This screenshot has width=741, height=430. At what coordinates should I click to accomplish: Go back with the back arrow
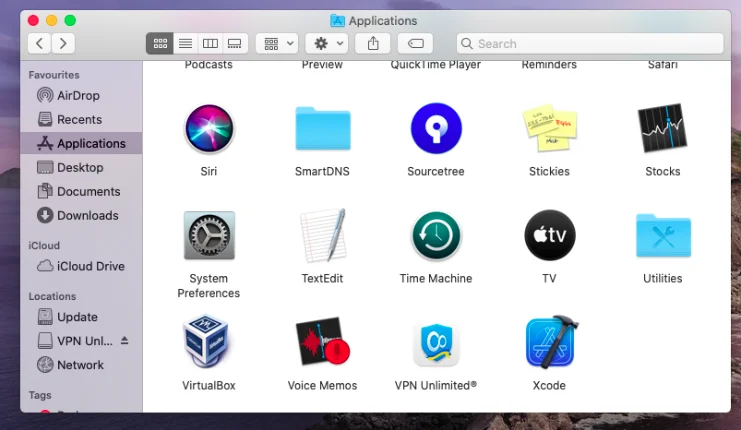pos(40,43)
